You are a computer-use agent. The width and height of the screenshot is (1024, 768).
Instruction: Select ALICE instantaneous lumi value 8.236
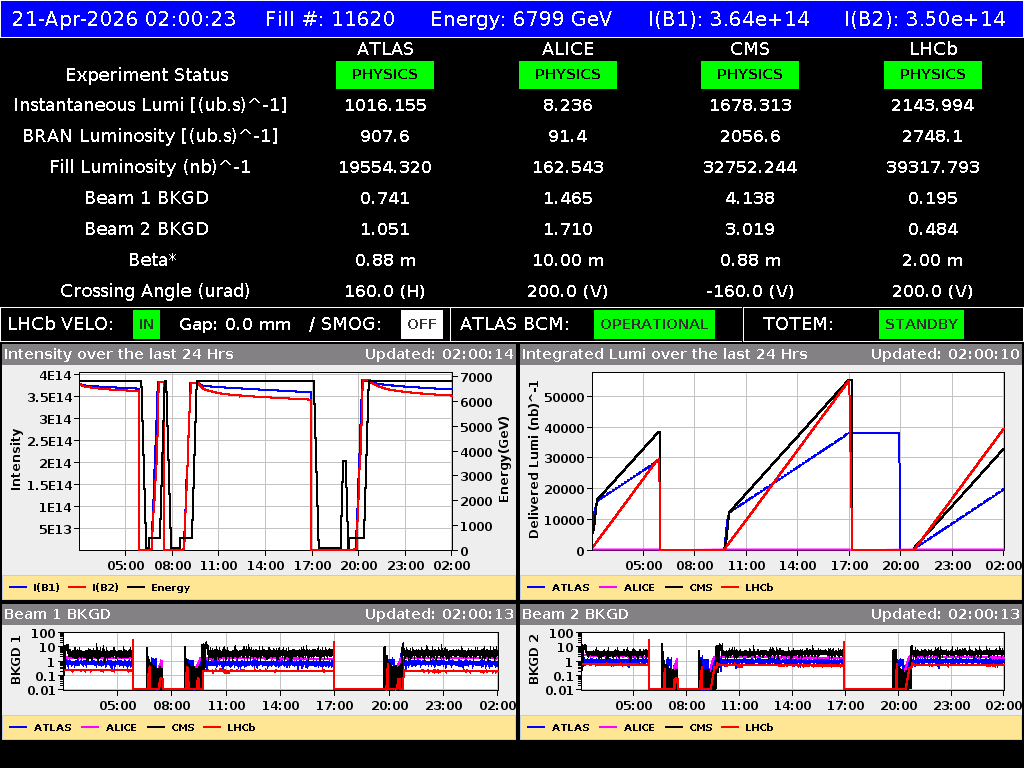point(568,105)
